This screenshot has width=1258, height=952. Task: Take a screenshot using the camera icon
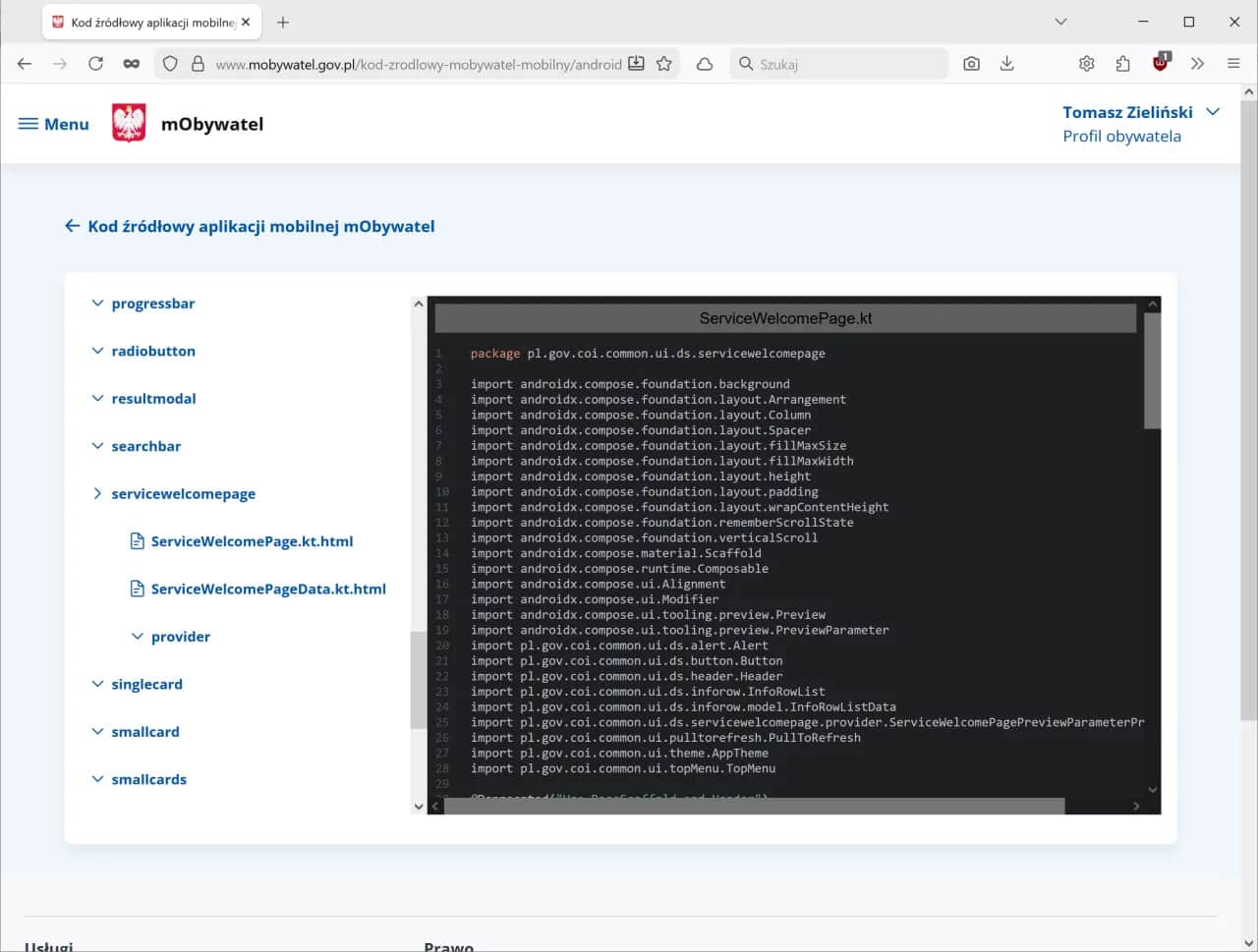[x=971, y=64]
